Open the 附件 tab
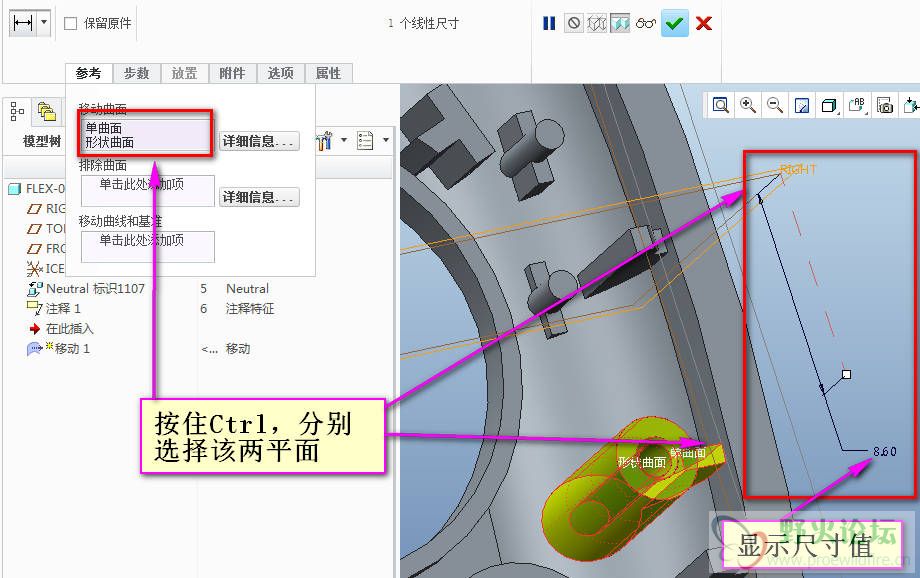920x578 pixels. (x=232, y=73)
